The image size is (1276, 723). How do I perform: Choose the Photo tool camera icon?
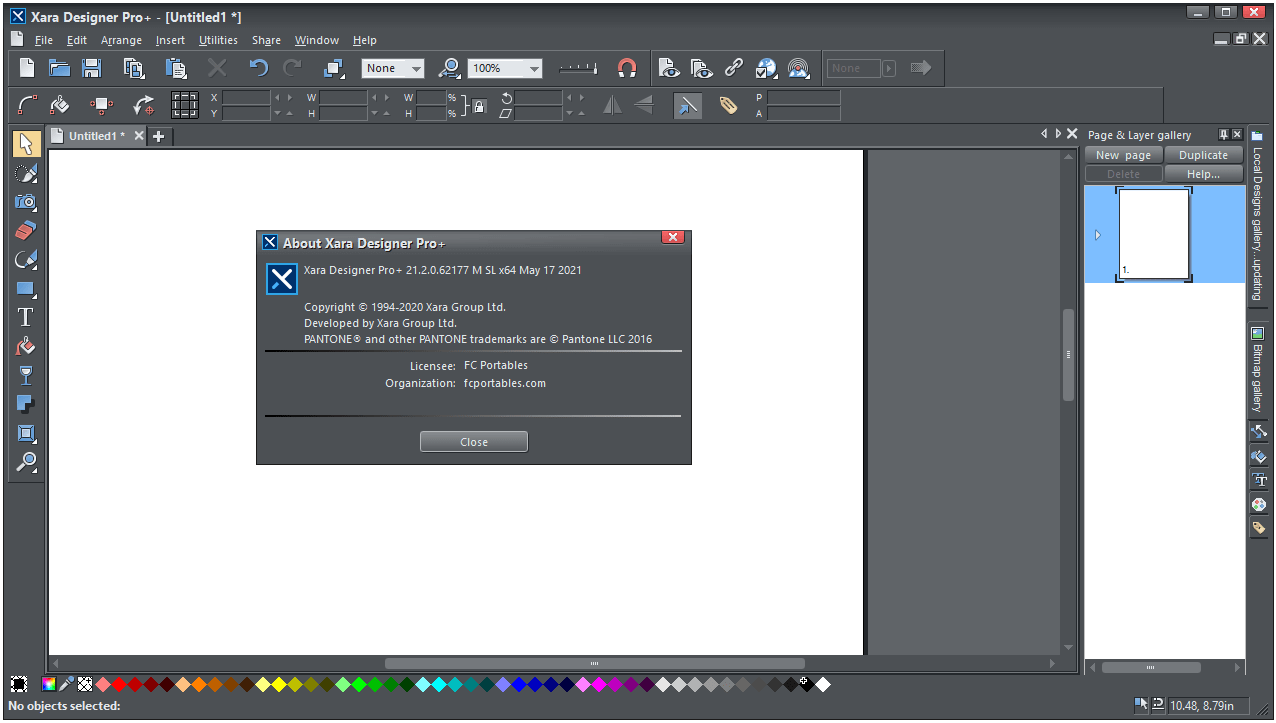27,202
